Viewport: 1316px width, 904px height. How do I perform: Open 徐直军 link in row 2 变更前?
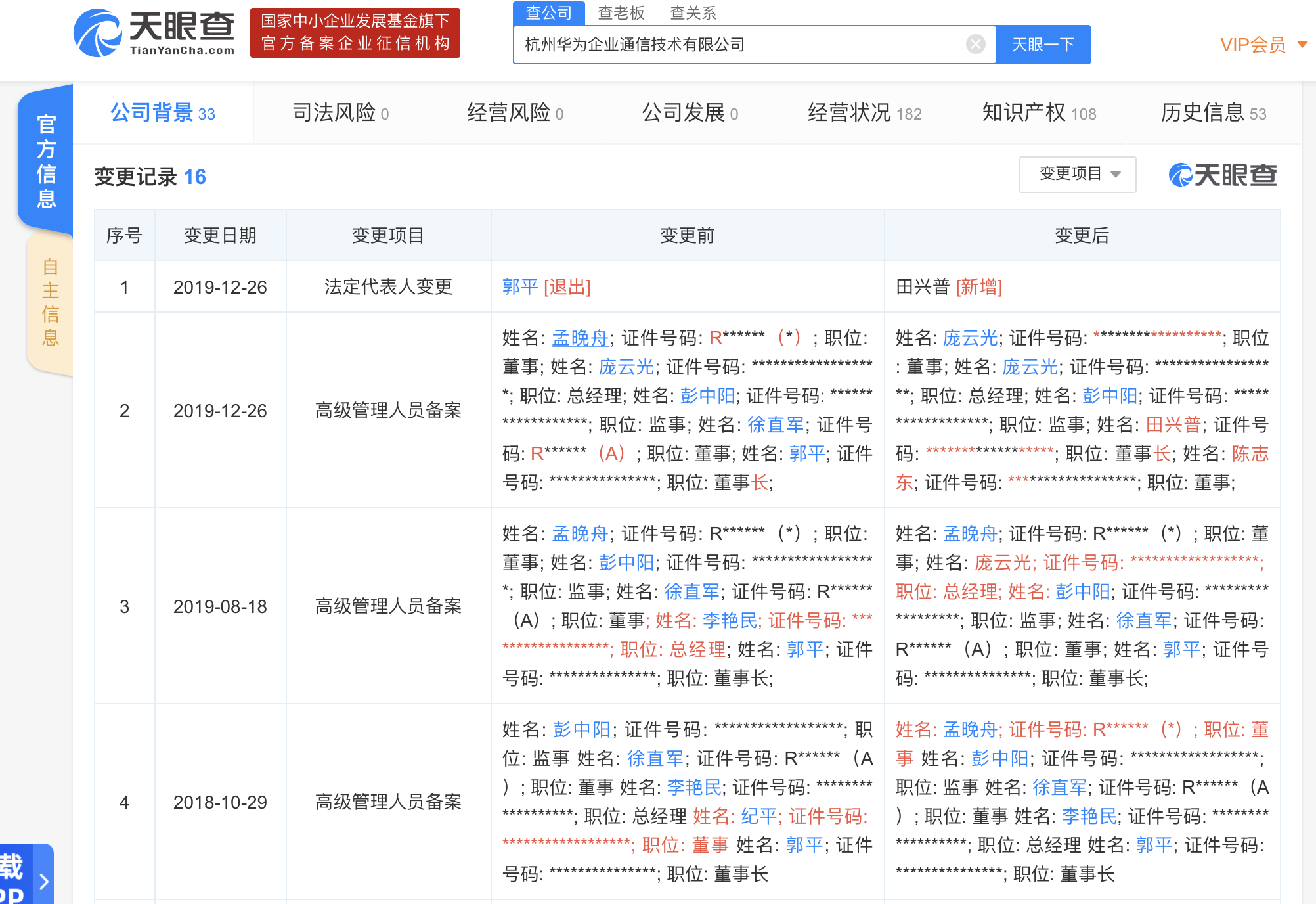(776, 425)
